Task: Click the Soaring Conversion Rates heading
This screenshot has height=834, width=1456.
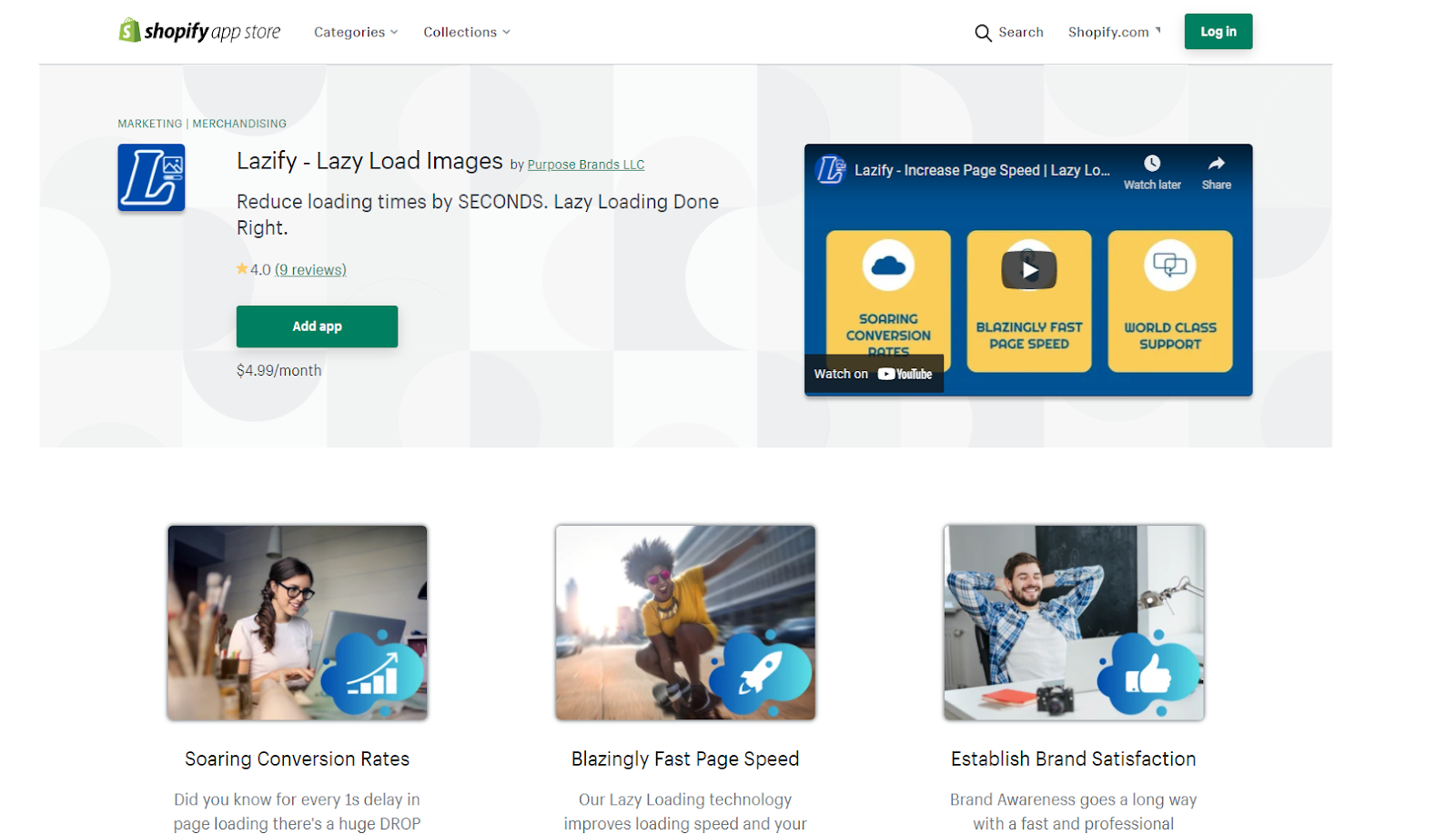Action: pos(298,759)
